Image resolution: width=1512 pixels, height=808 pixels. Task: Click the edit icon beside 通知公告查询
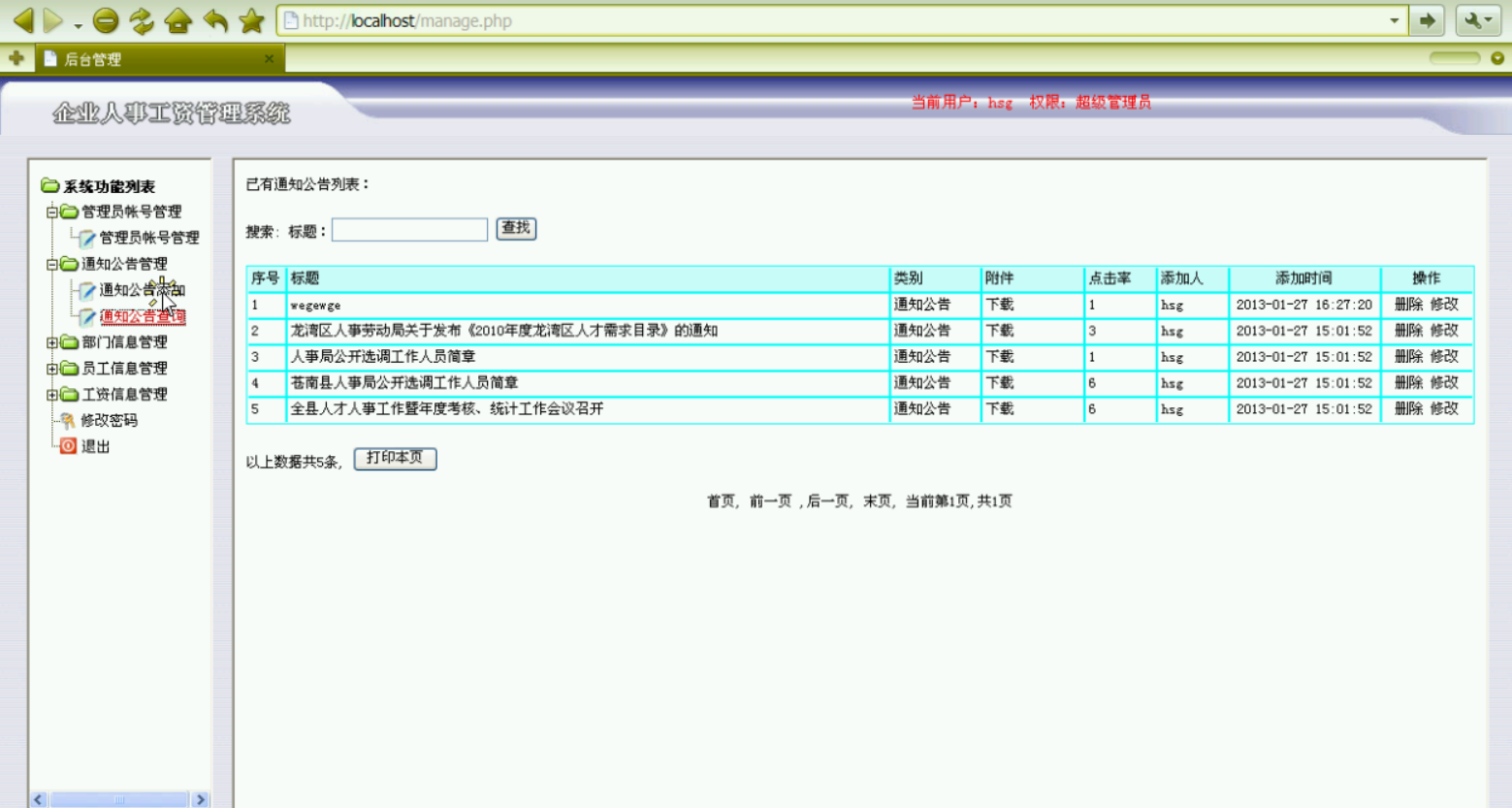pyautogui.click(x=87, y=316)
